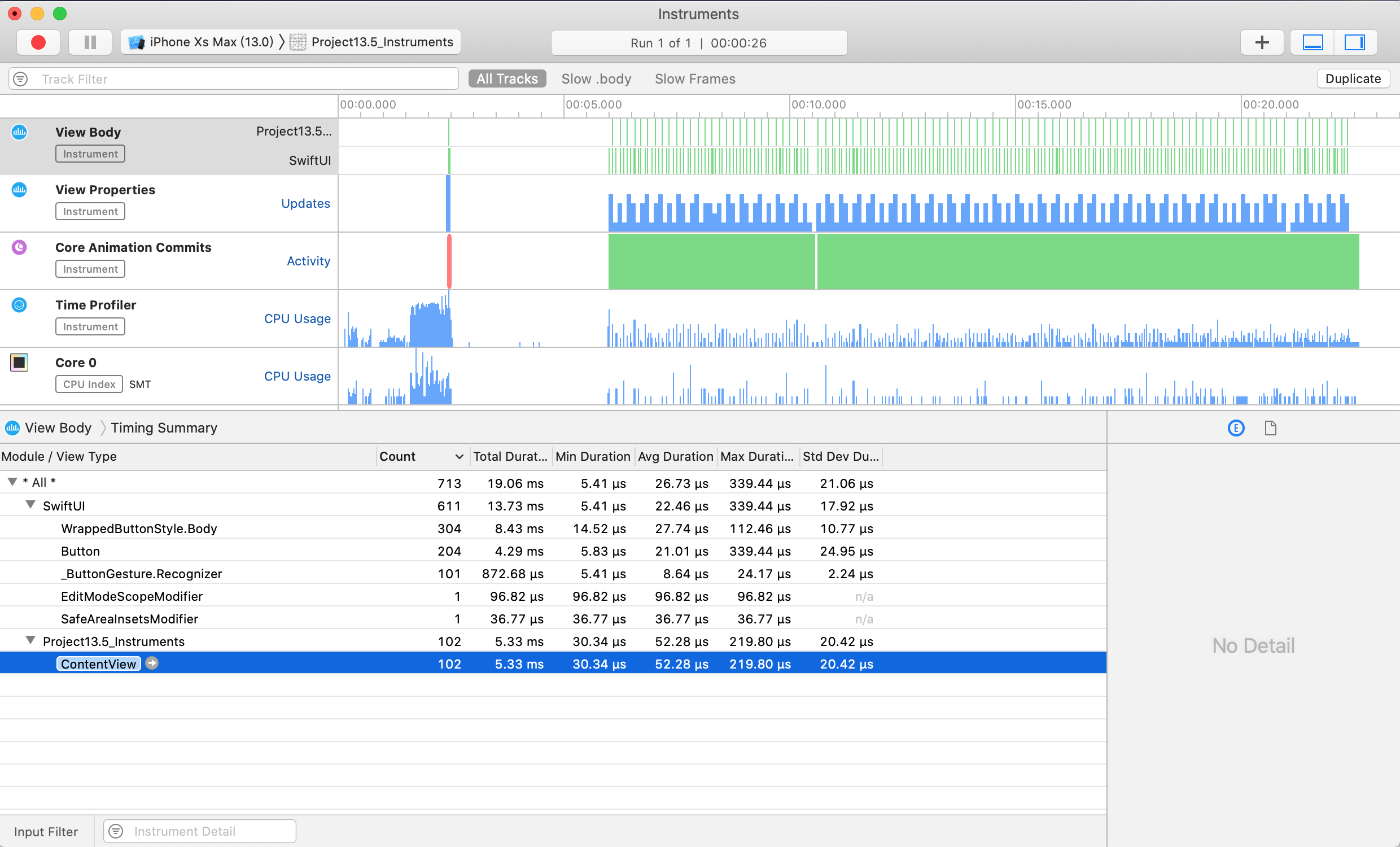Open the View Body detail menu
Screen dimensions: 1400x847
[x=58, y=428]
